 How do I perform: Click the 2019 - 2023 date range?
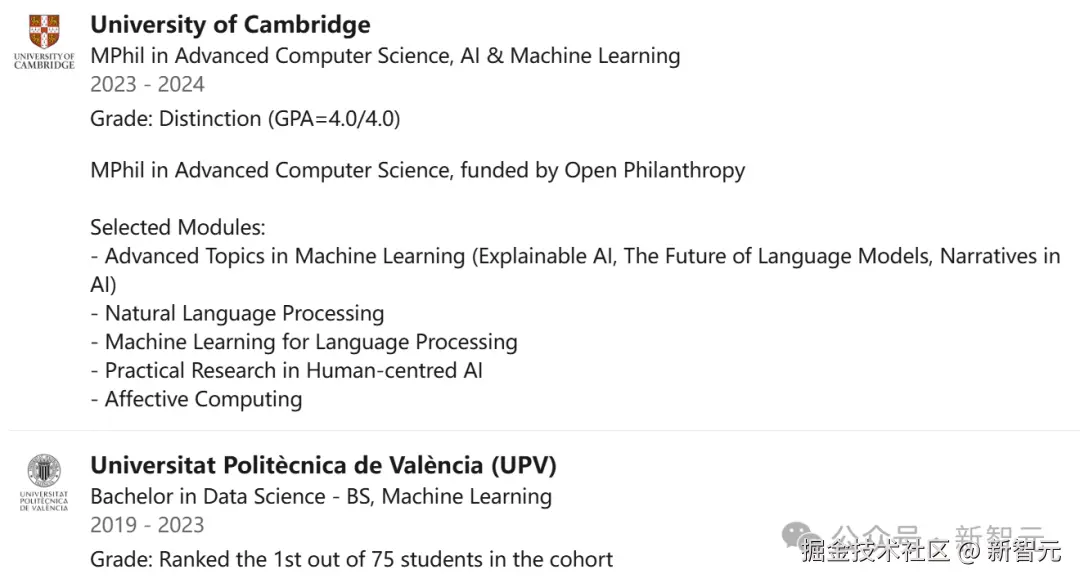click(147, 526)
